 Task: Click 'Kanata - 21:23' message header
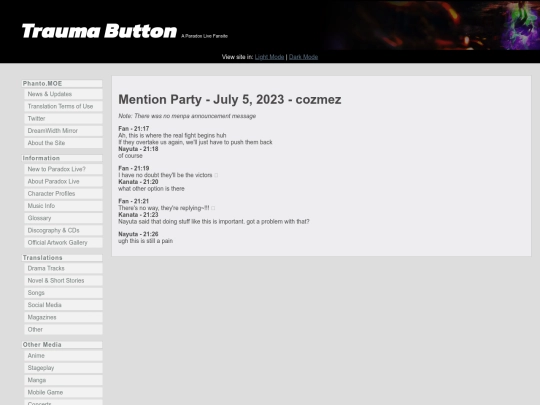pos(138,215)
